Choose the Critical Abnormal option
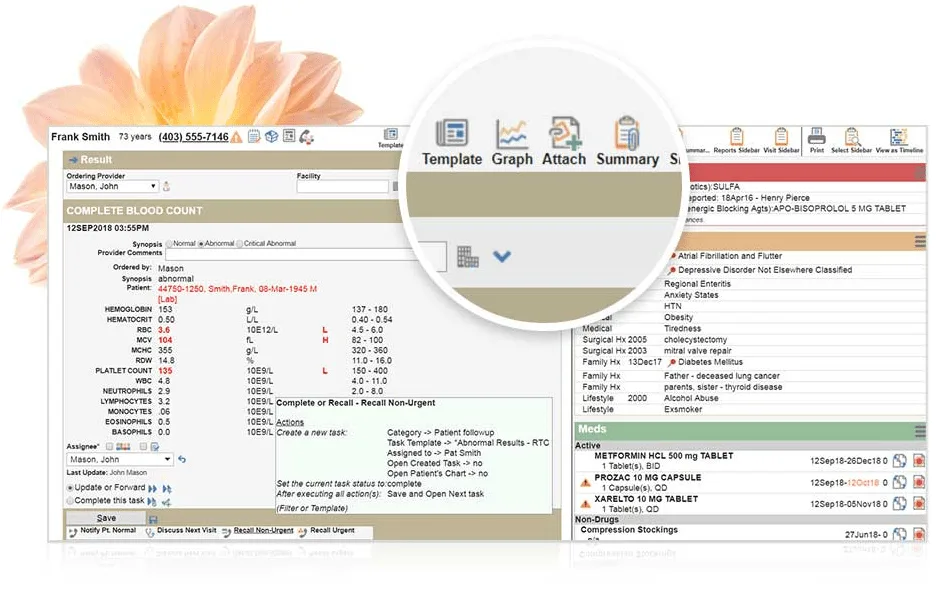Image resolution: width=936 pixels, height=602 pixels. click(239, 242)
